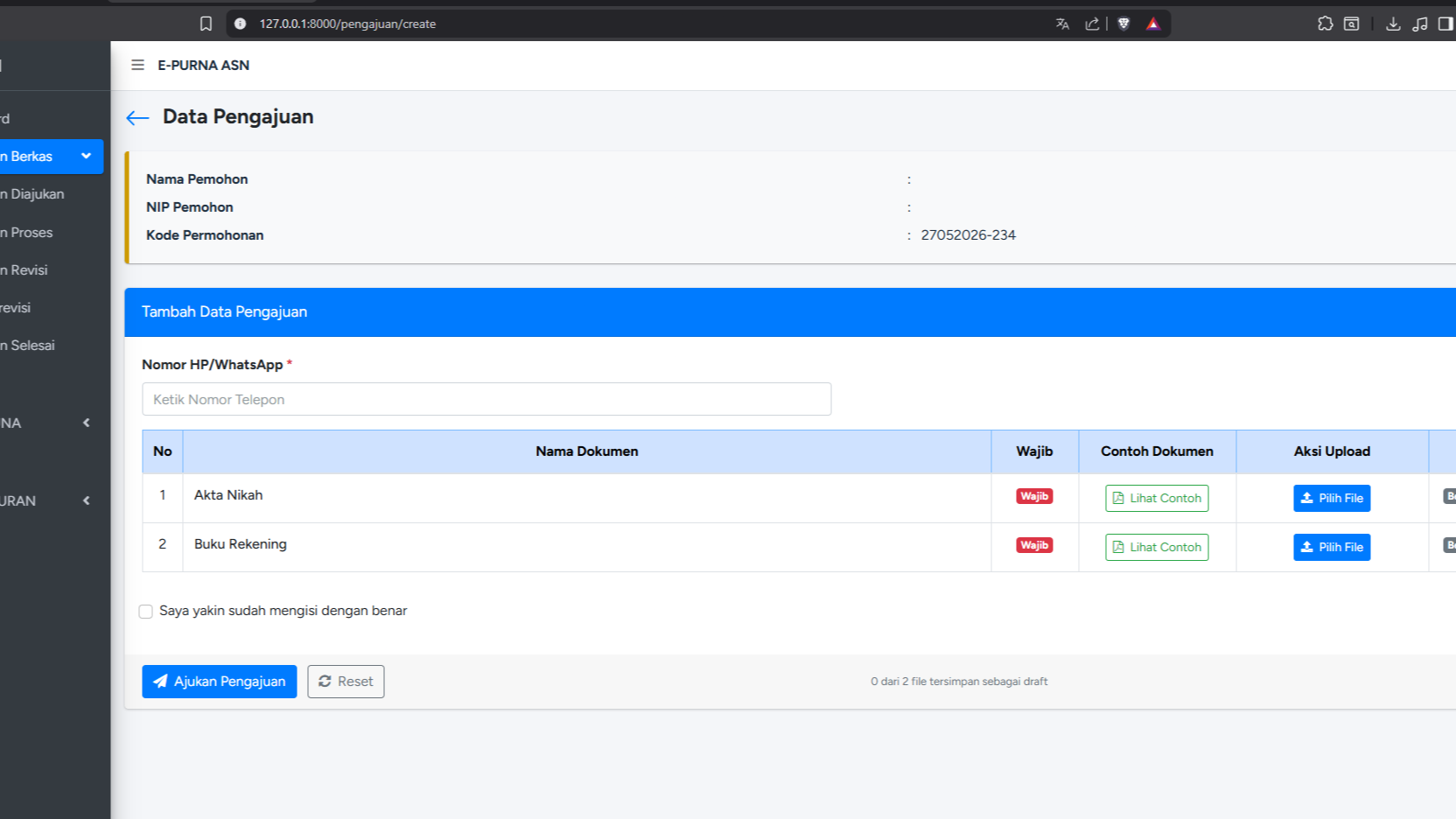Click Pilih File for Akta Nikah

1332,498
